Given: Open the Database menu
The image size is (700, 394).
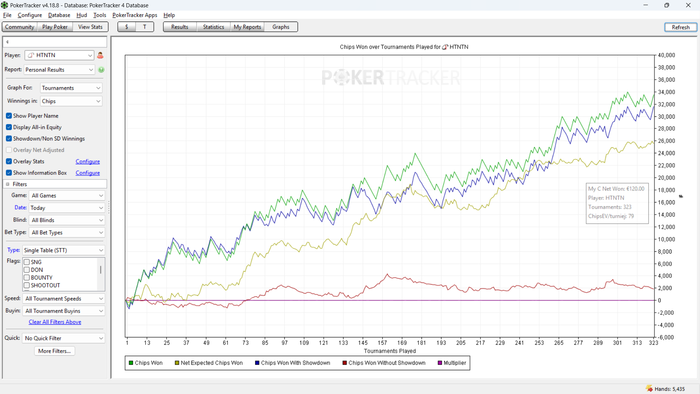Looking at the screenshot, I should tap(59, 15).
